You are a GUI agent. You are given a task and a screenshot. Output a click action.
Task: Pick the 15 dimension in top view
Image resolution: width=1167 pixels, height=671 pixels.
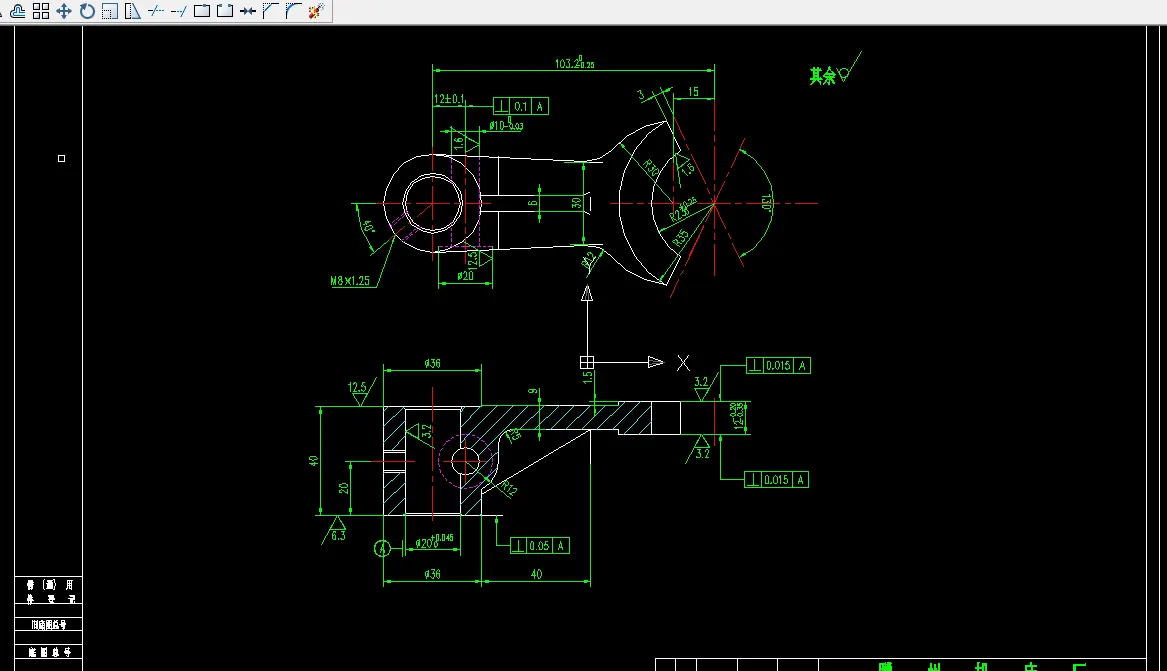693,92
